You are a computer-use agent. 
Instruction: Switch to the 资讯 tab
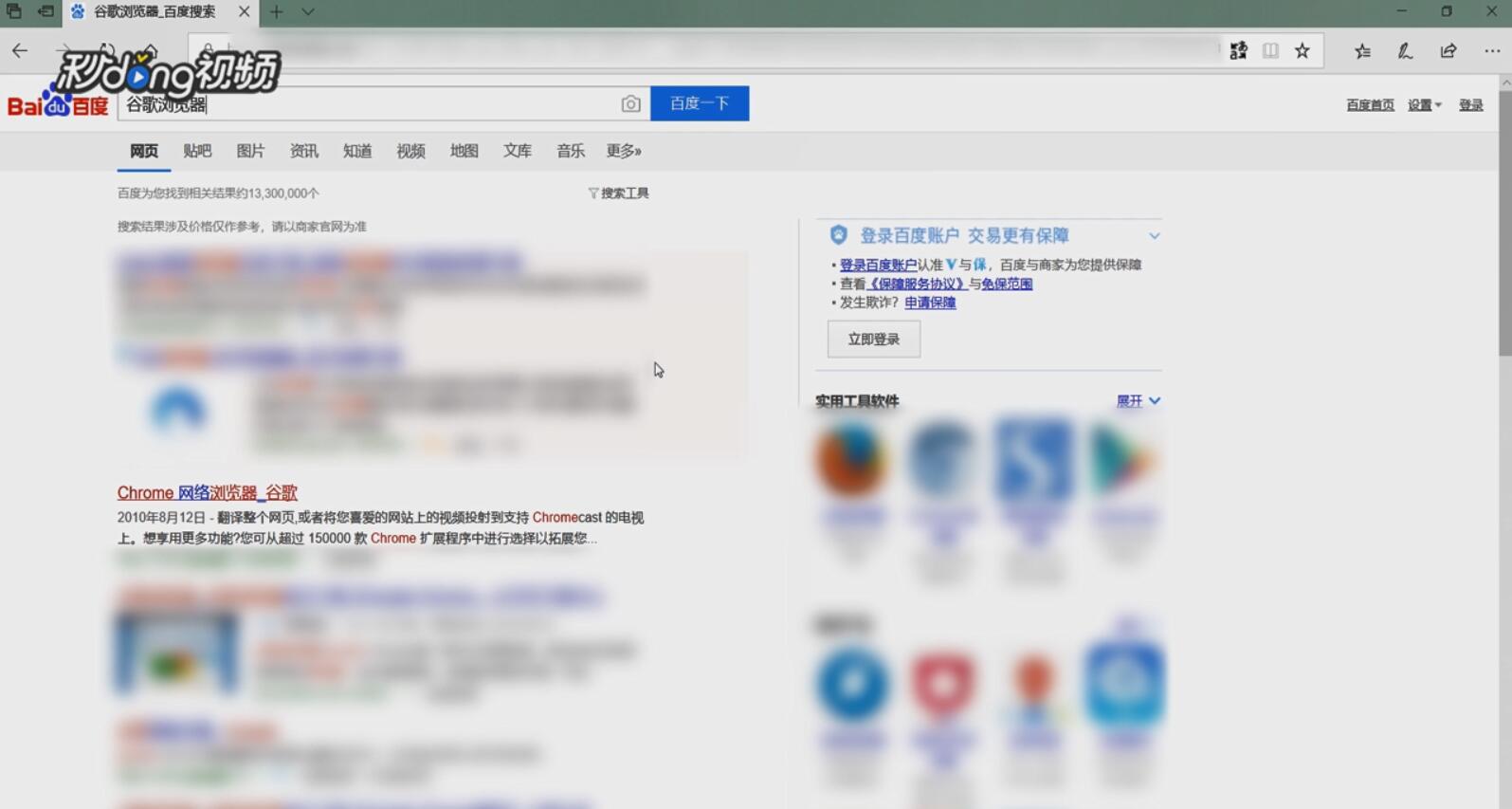tap(303, 151)
